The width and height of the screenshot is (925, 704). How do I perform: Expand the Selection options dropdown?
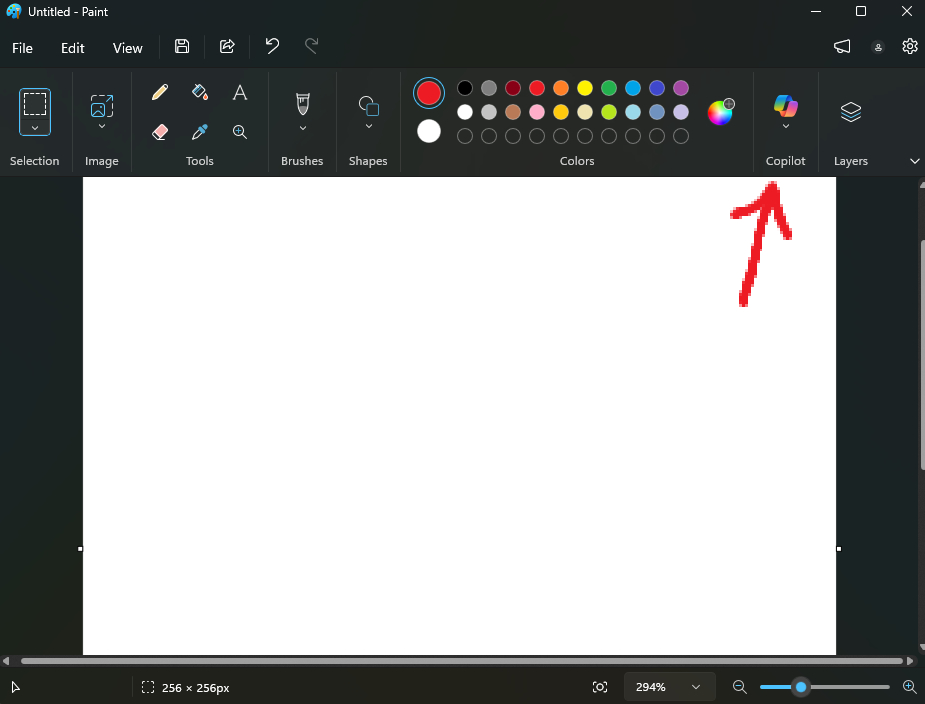coord(35,128)
